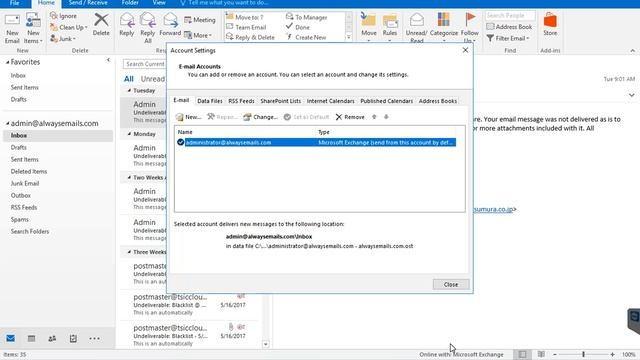Screen dimensions: 640x360
Task: Close Account Settings with X
Action: (465, 50)
